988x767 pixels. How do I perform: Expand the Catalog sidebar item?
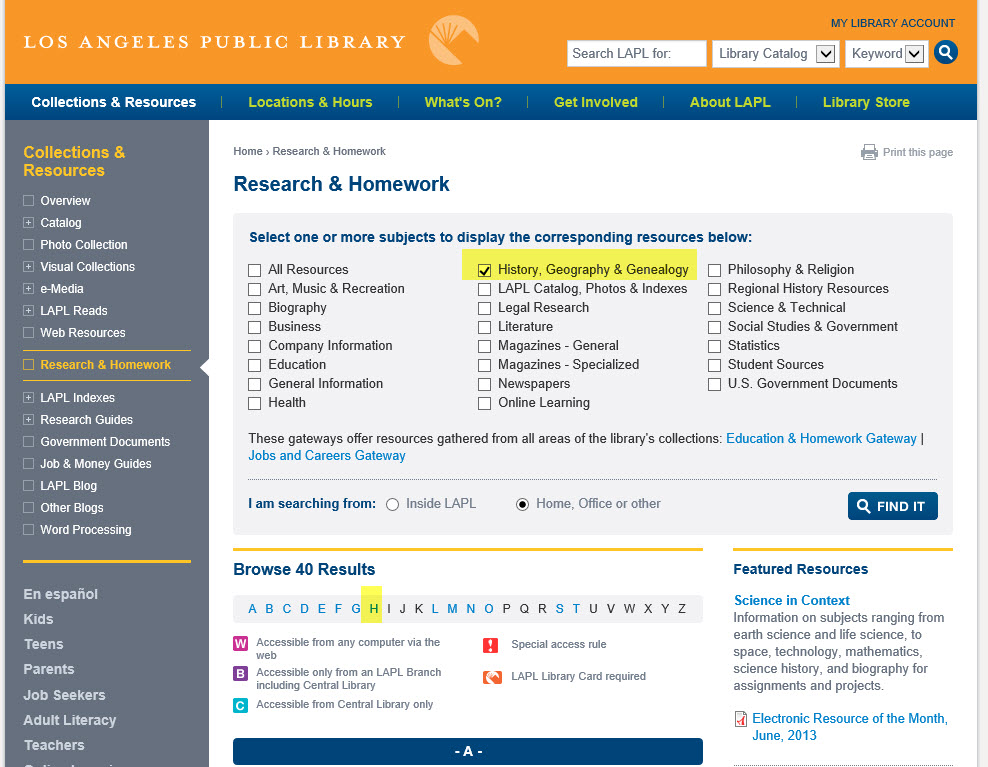tap(28, 222)
